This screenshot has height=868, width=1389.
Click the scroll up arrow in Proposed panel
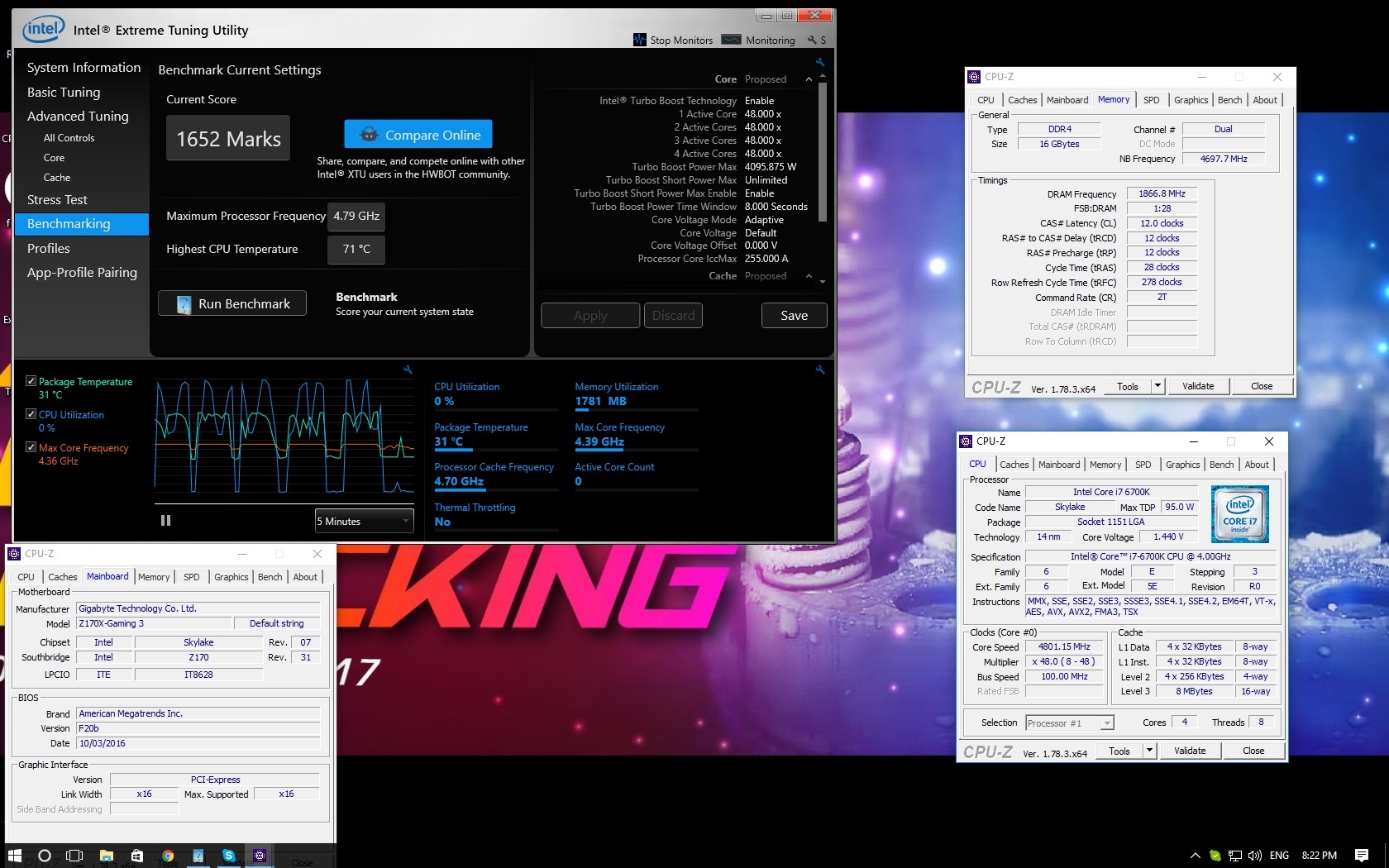tap(822, 76)
